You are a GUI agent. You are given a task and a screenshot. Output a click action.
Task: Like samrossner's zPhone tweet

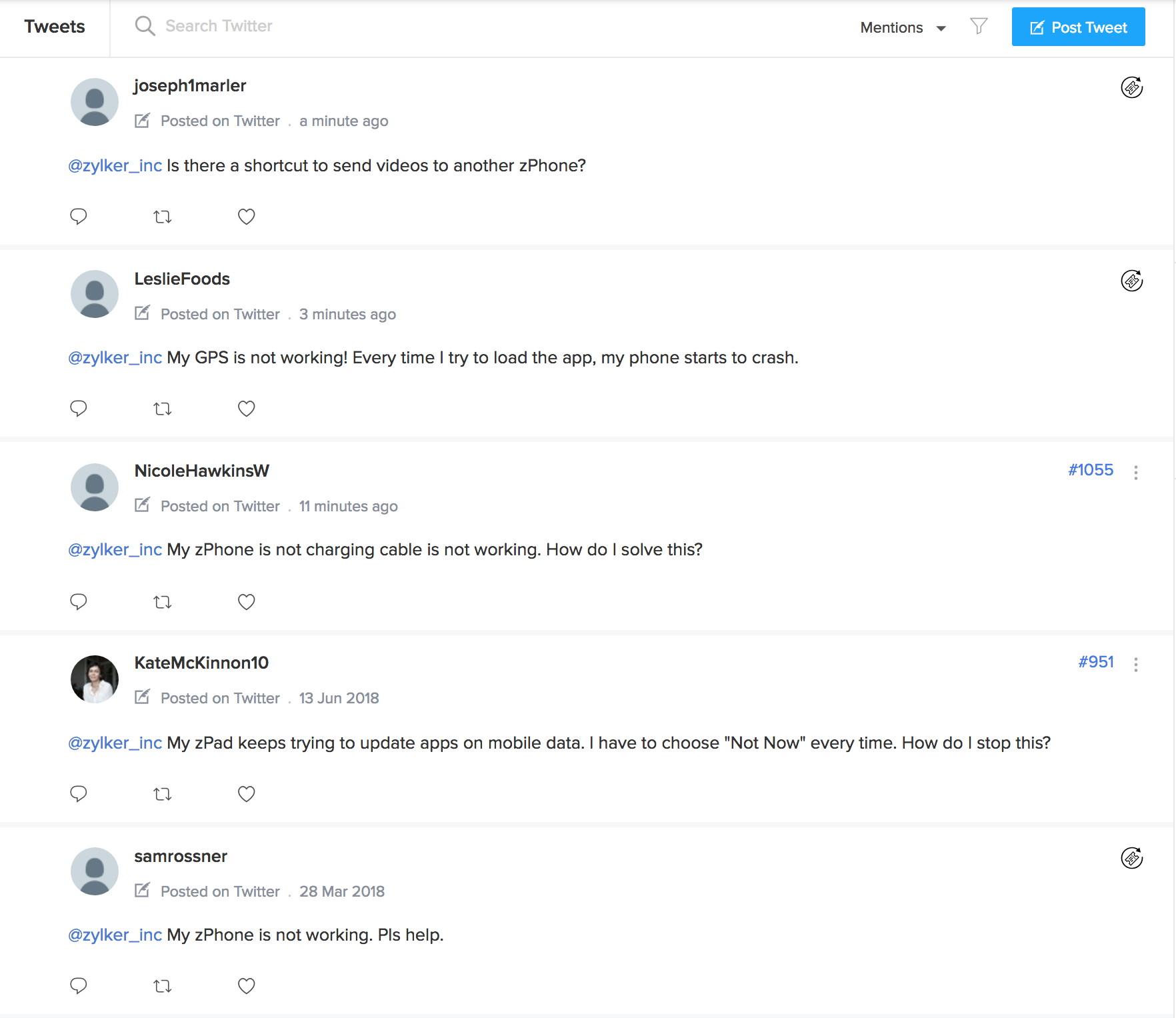click(247, 986)
